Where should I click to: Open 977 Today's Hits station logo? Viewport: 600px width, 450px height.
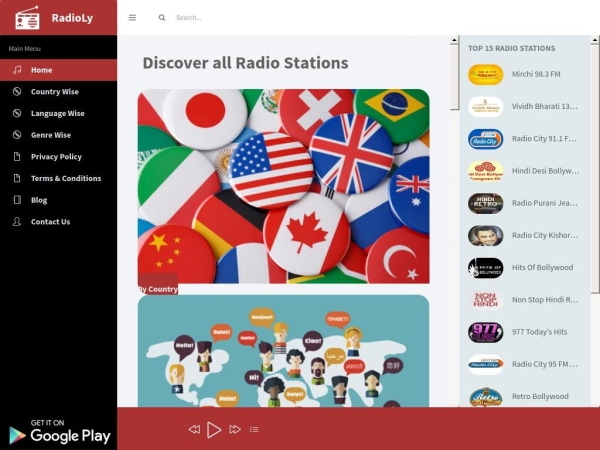pos(486,332)
